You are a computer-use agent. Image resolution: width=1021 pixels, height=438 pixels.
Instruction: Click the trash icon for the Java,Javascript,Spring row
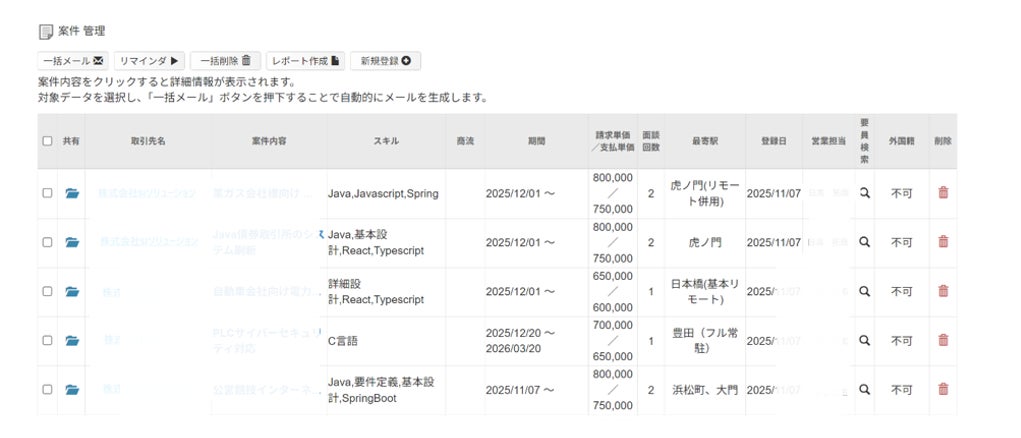pos(943,193)
